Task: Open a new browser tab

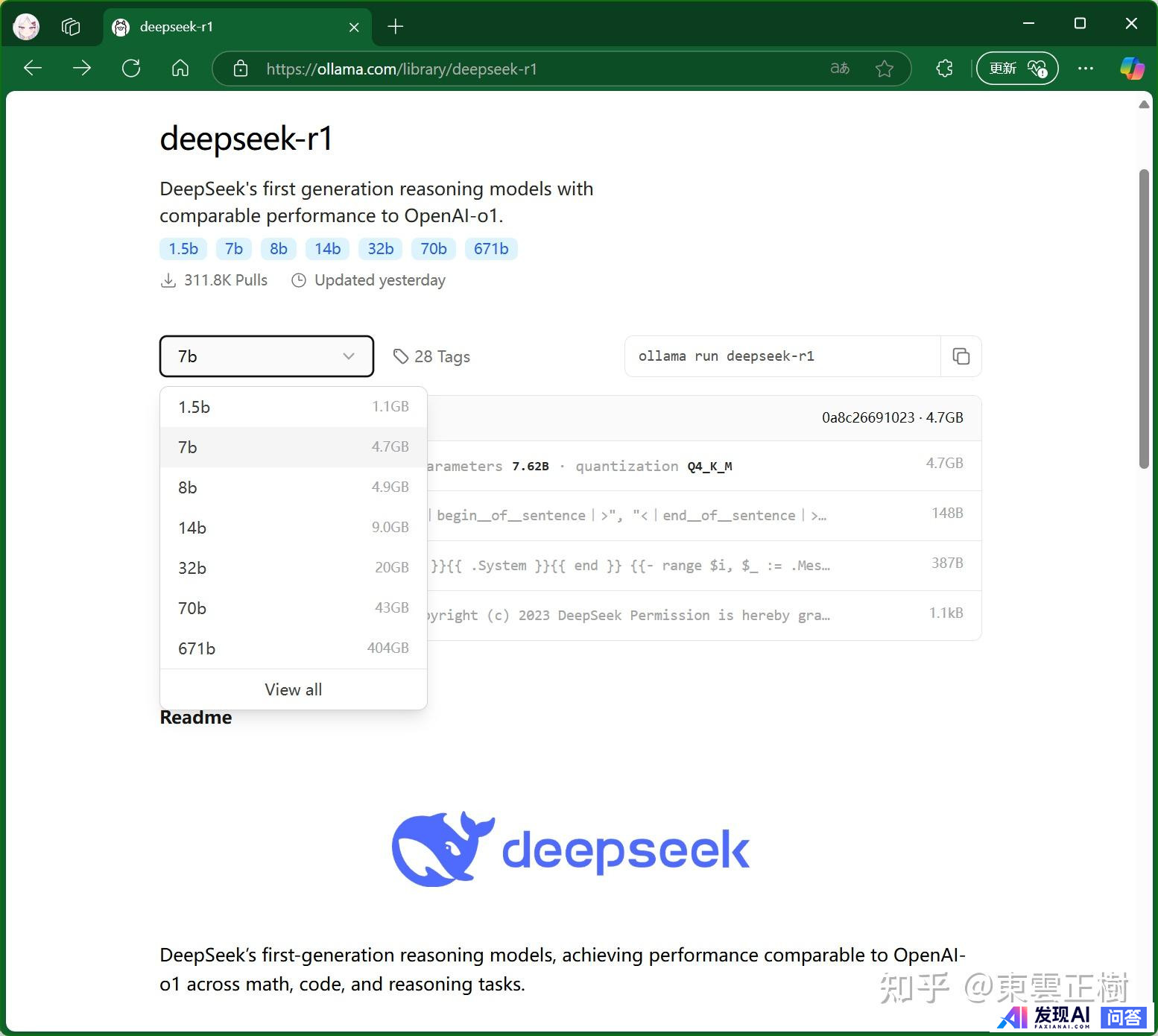Action: 396,27
